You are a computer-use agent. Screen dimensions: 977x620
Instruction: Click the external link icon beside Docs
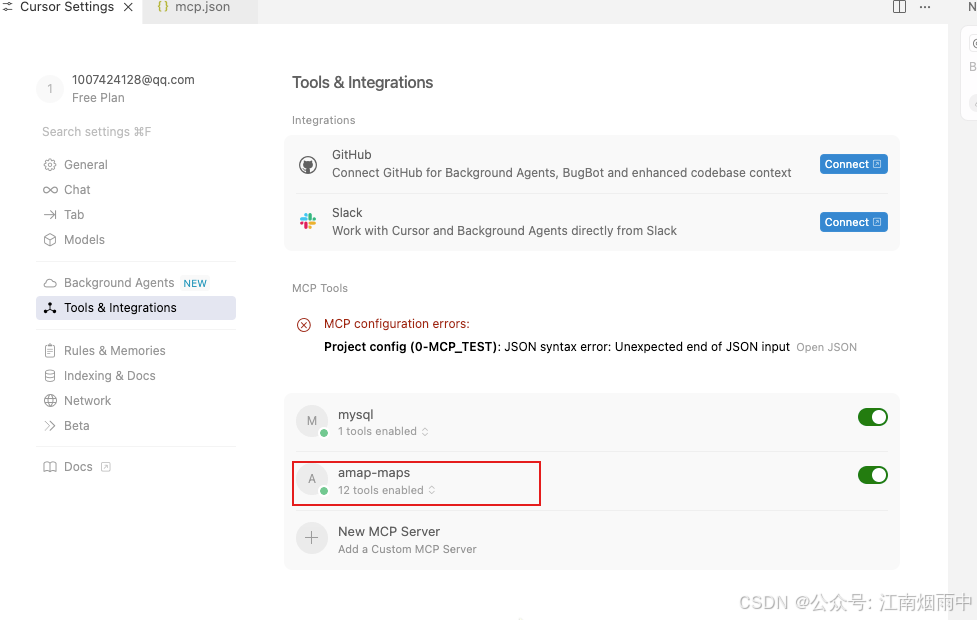point(106,467)
